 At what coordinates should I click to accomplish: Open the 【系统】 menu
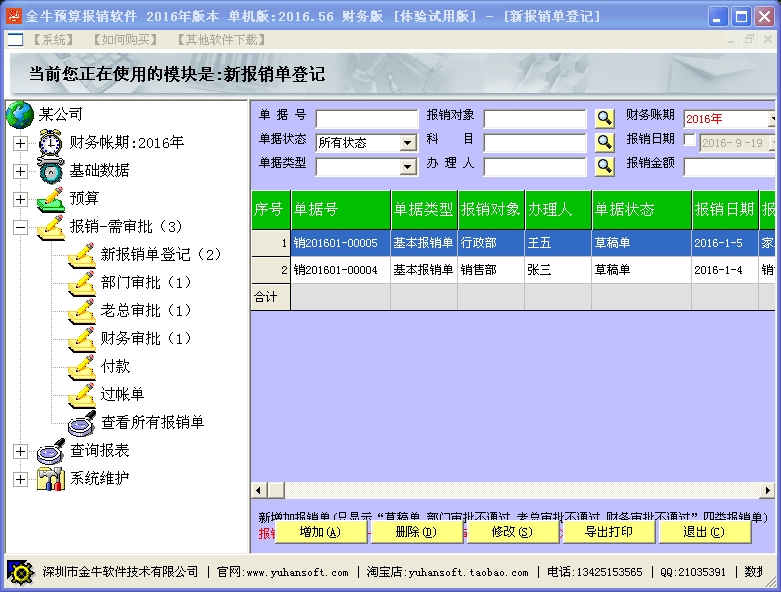pos(53,39)
